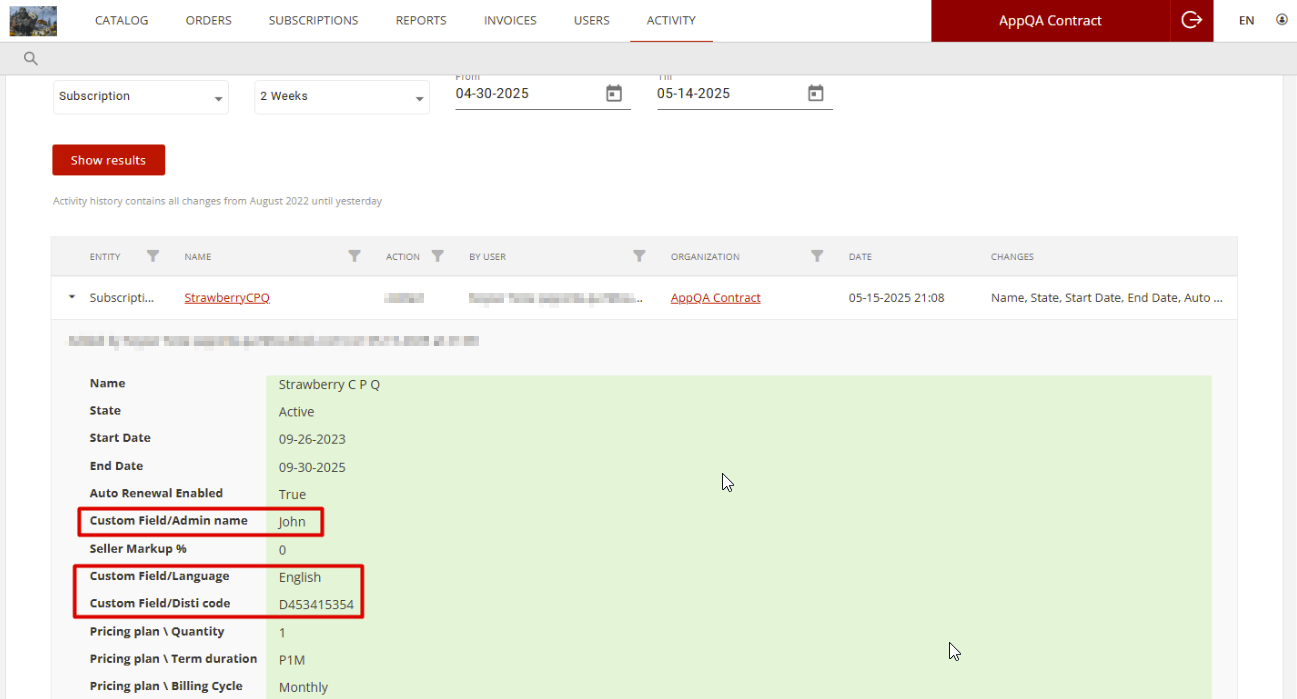
Task: Click the Subscripti... entity cell
Action: pyautogui.click(x=122, y=298)
